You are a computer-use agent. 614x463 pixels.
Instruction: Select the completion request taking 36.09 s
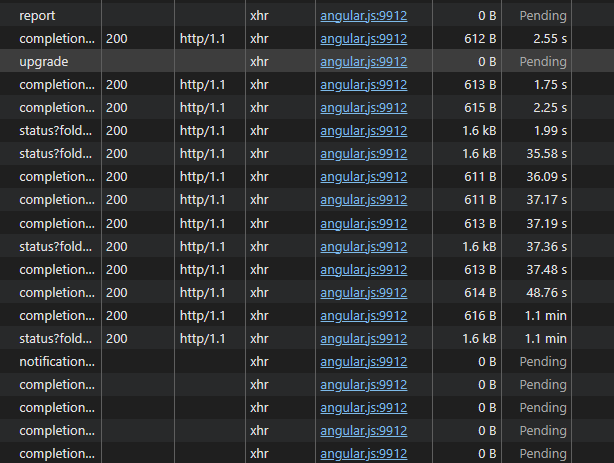point(57,177)
